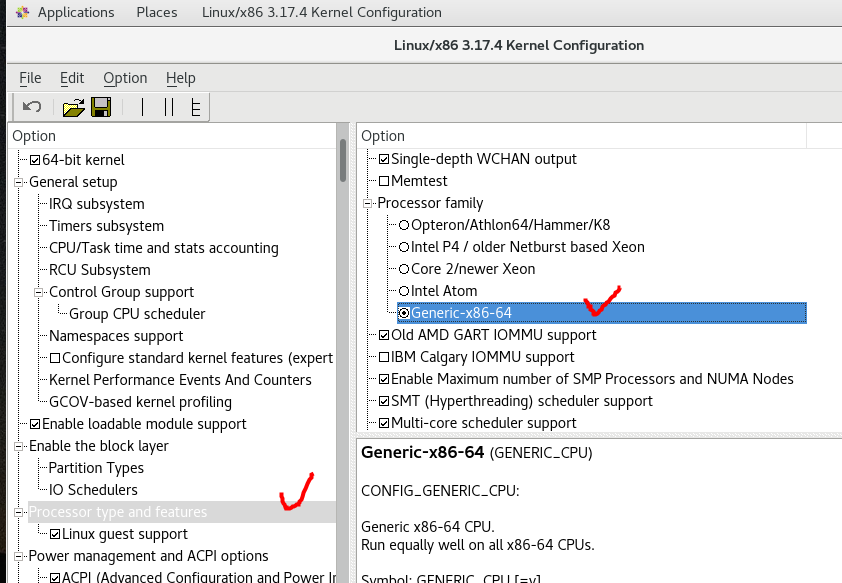The width and height of the screenshot is (842, 583).
Task: Open the Places system menu
Action: [157, 12]
